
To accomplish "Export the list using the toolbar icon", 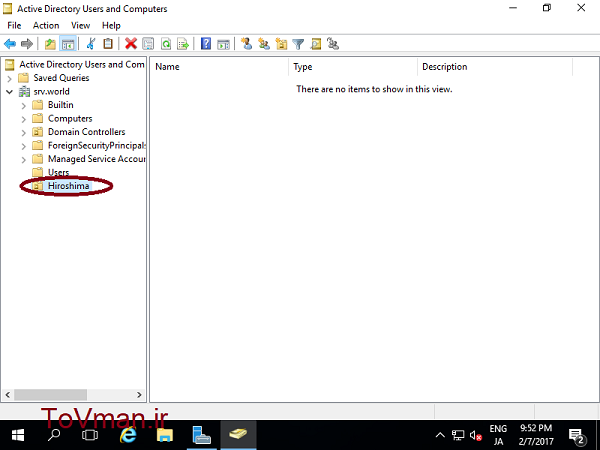I will 183,44.
